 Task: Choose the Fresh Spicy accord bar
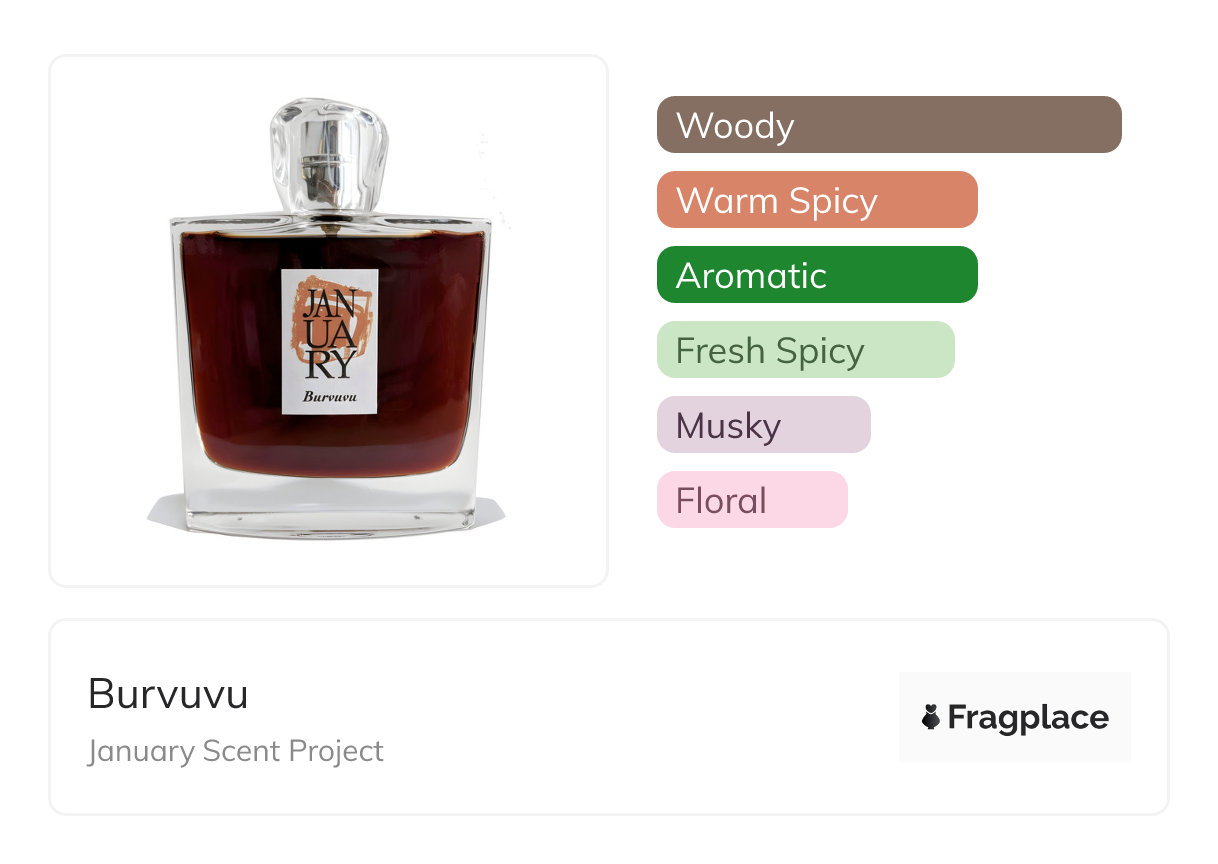[806, 350]
